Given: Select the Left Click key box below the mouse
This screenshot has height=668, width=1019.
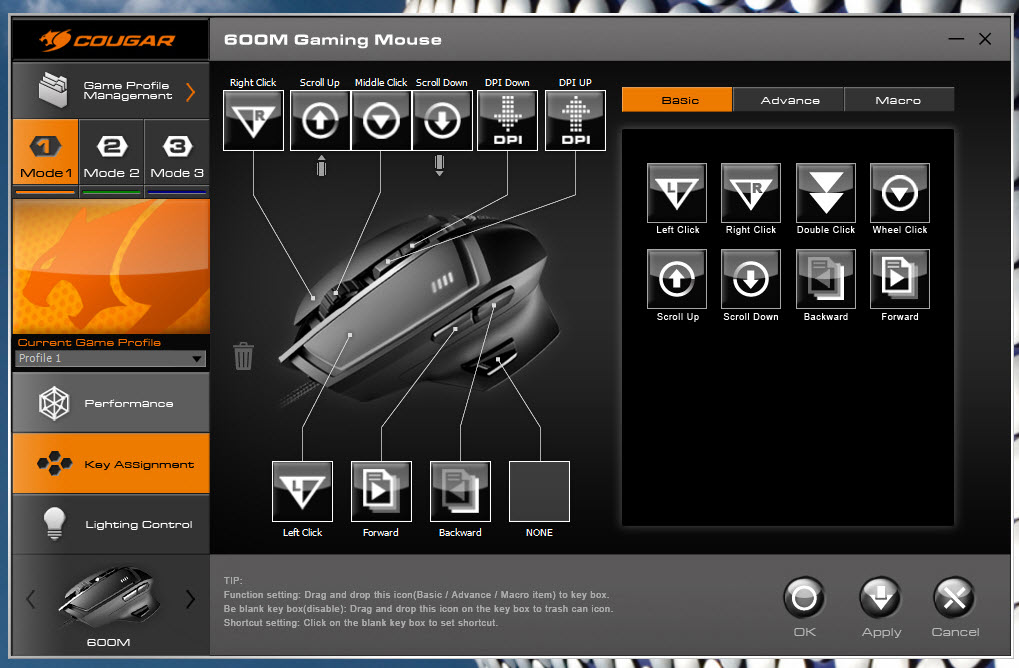Looking at the screenshot, I should pos(302,491).
